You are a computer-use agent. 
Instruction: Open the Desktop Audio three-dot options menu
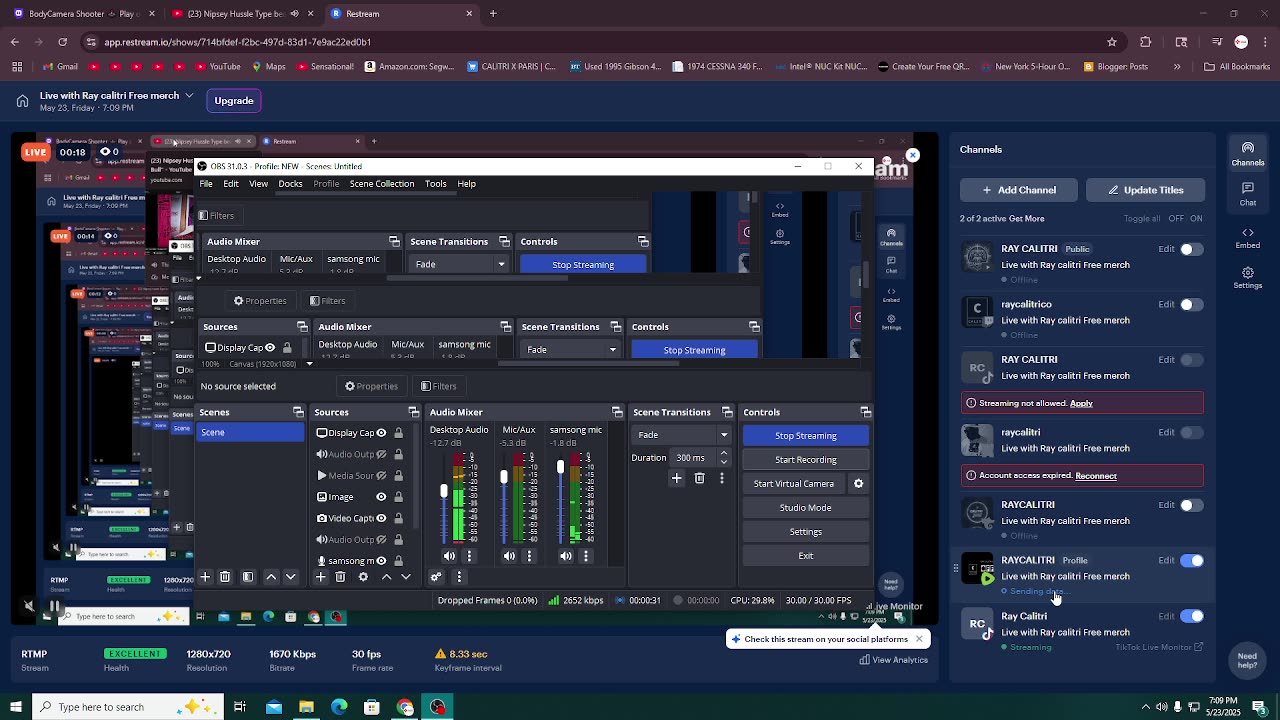pyautogui.click(x=469, y=556)
